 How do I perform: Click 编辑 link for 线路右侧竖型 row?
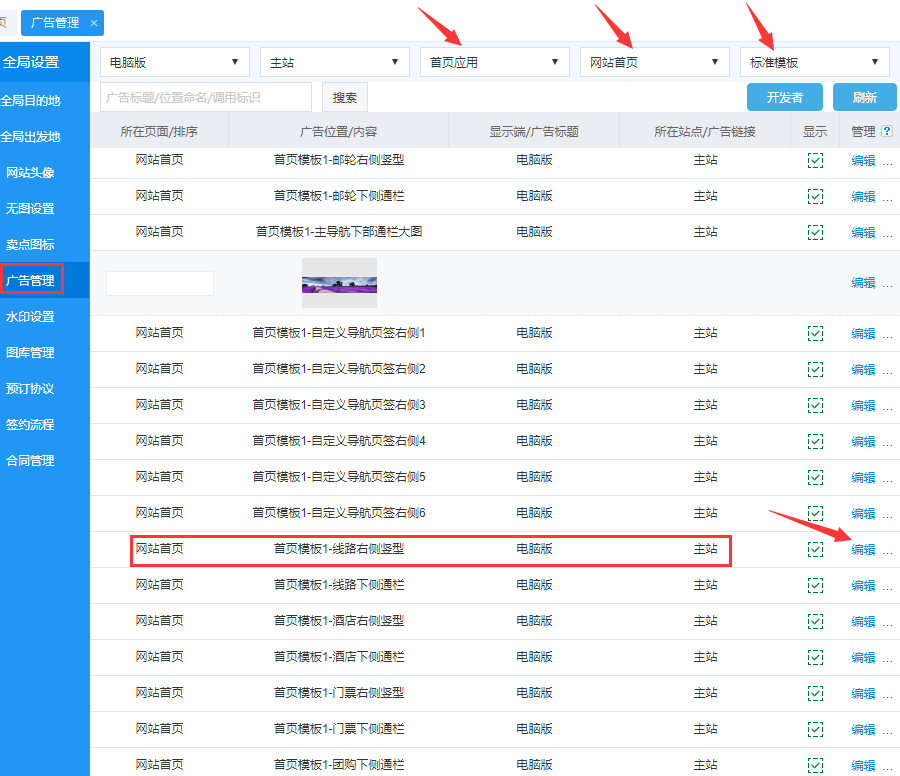[862, 549]
